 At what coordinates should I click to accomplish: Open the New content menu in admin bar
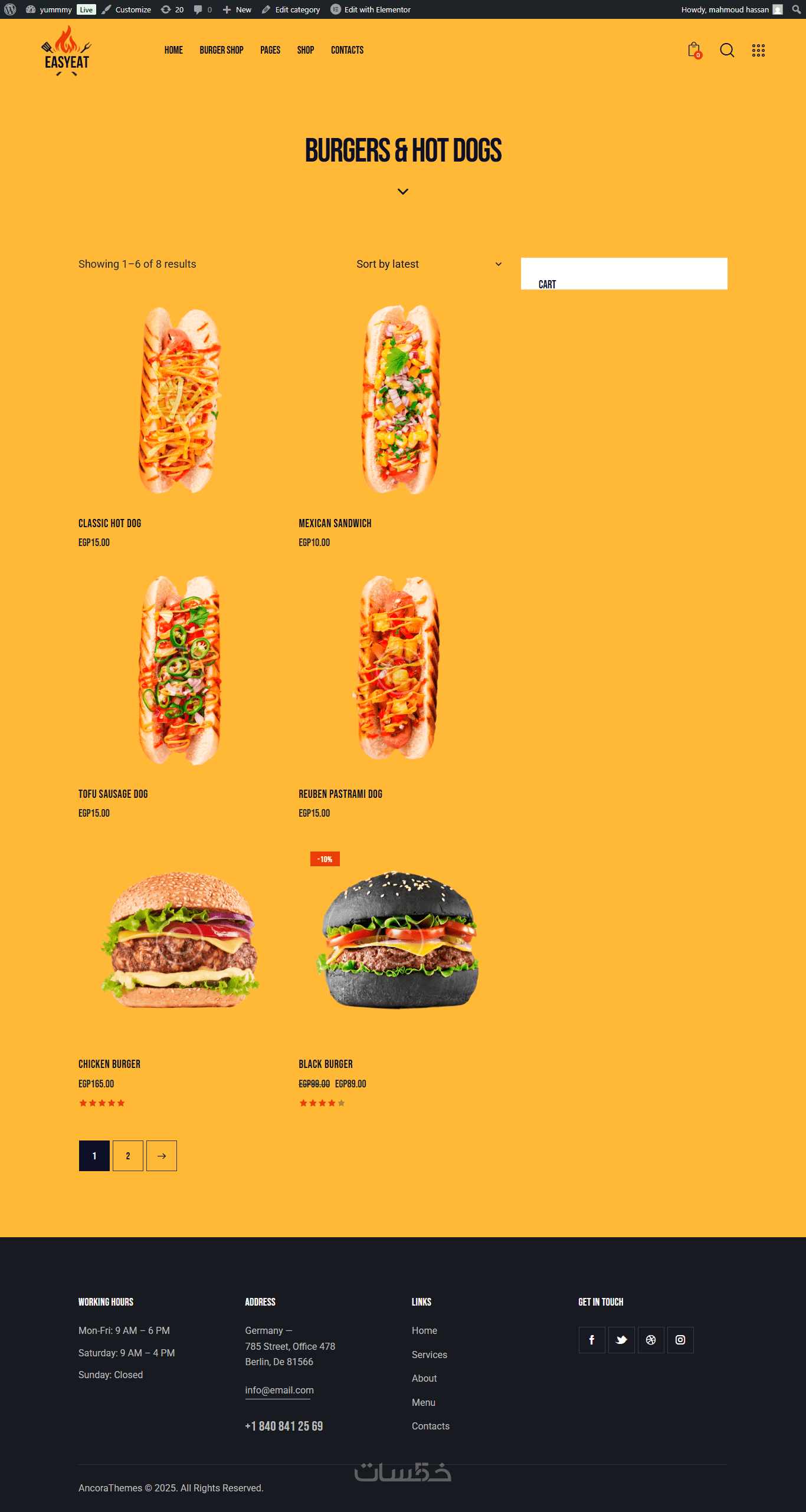[237, 9]
